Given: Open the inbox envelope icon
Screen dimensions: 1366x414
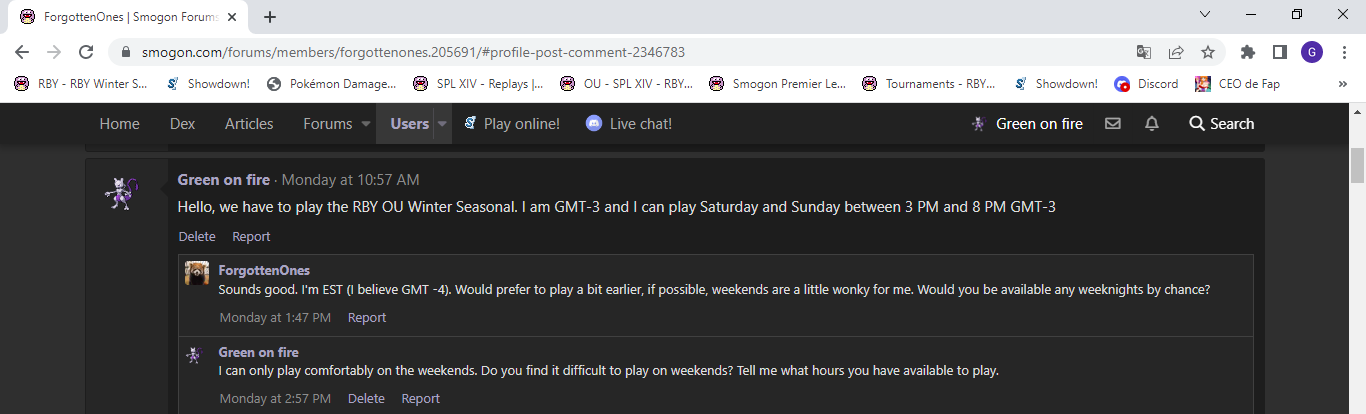Looking at the screenshot, I should tap(1112, 124).
